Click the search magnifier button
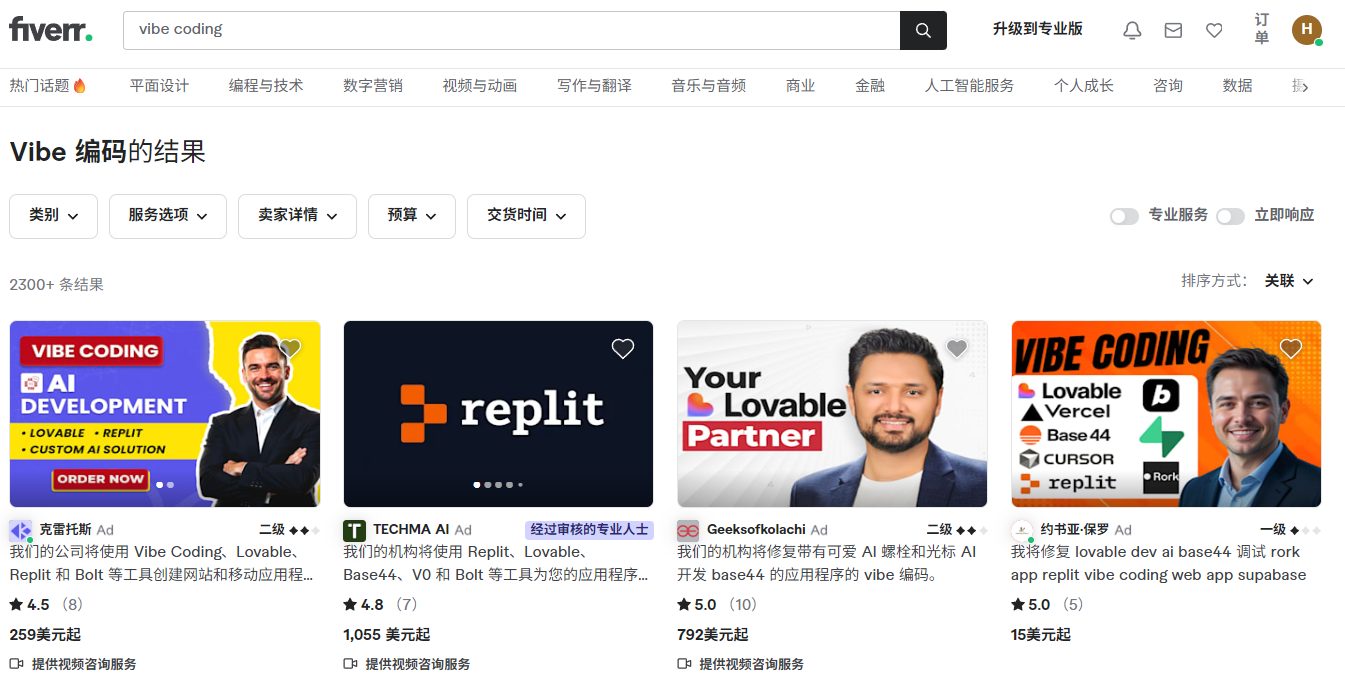 click(923, 30)
